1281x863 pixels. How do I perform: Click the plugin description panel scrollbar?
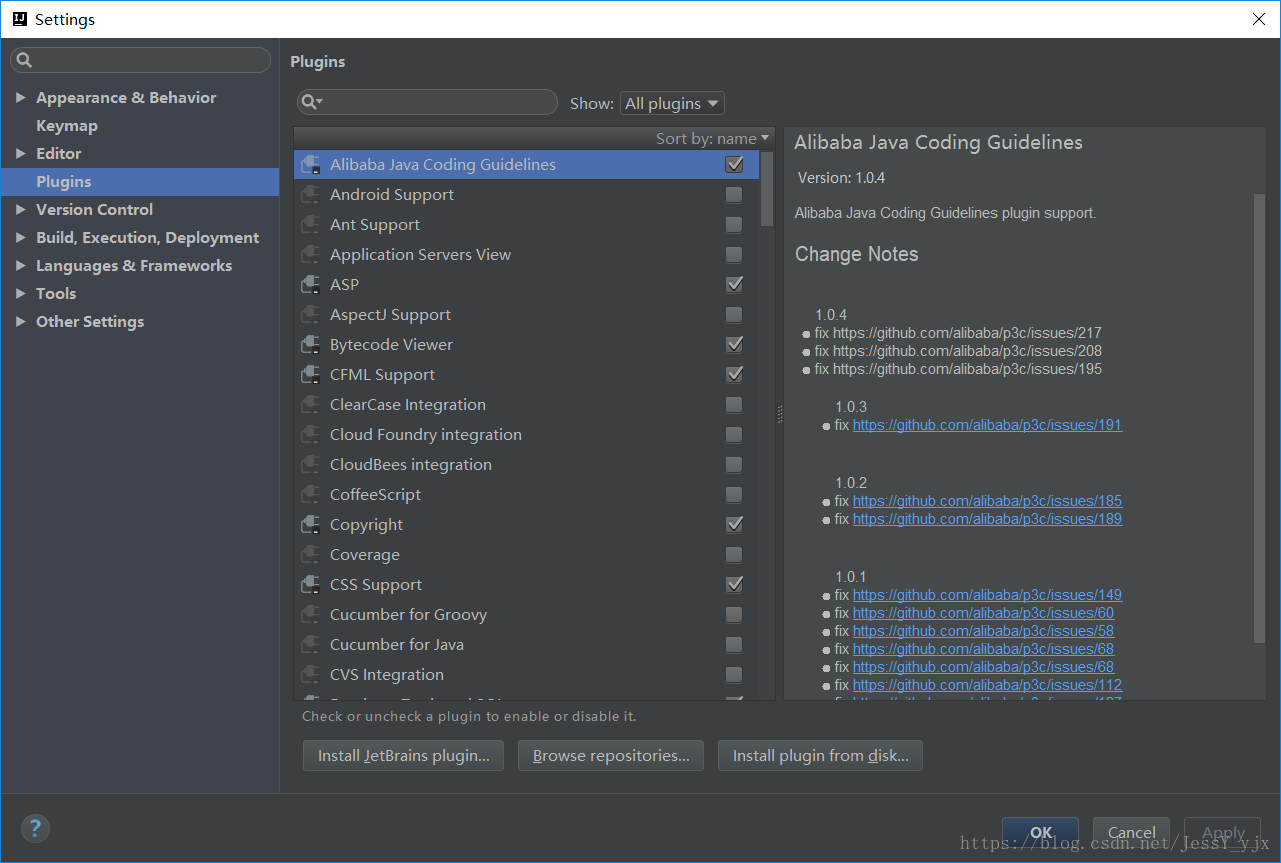pyautogui.click(x=1259, y=418)
